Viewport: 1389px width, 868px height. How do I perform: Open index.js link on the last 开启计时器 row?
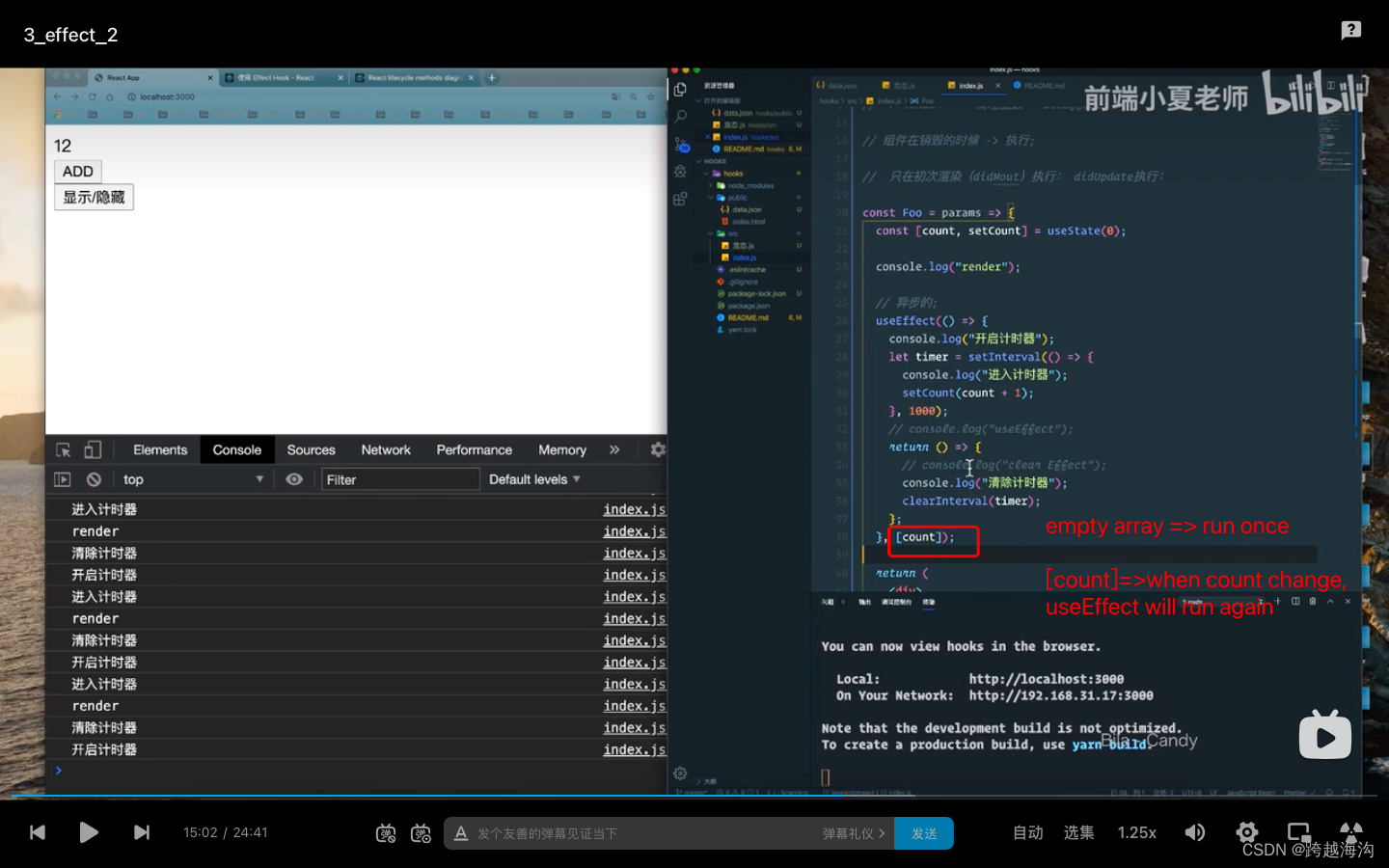[634, 749]
